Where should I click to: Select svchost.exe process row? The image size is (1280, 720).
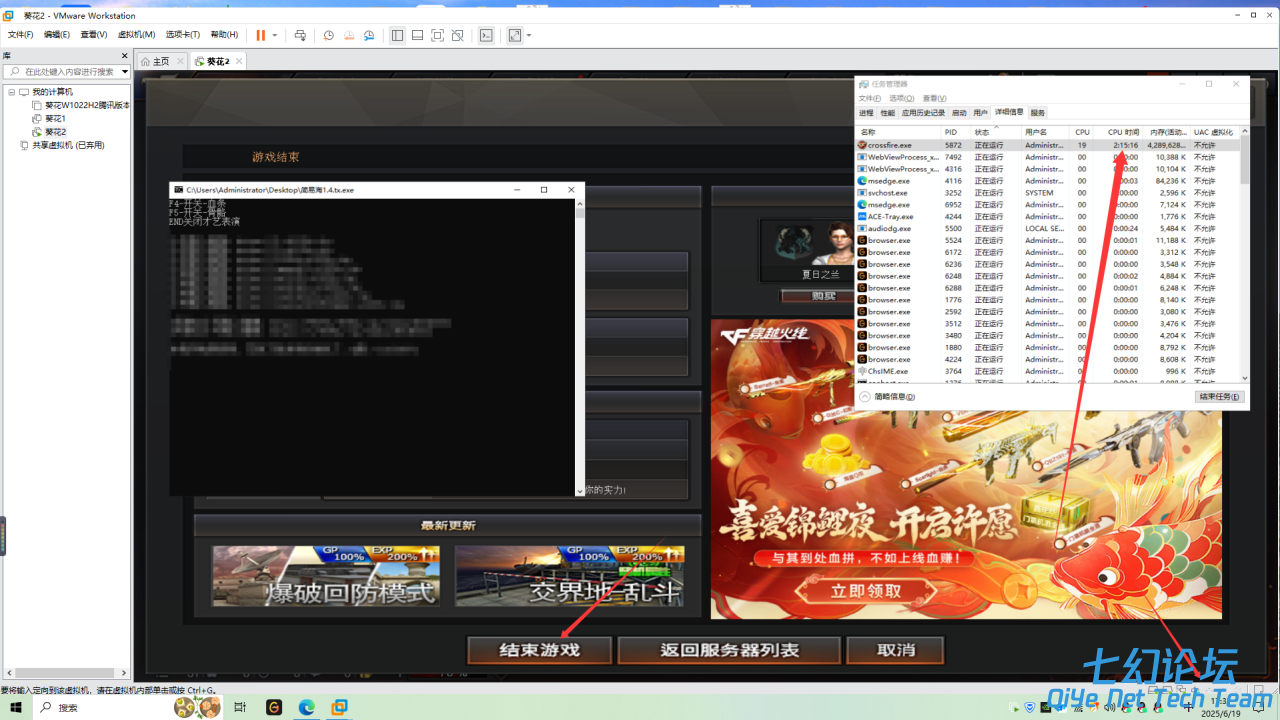[1048, 193]
